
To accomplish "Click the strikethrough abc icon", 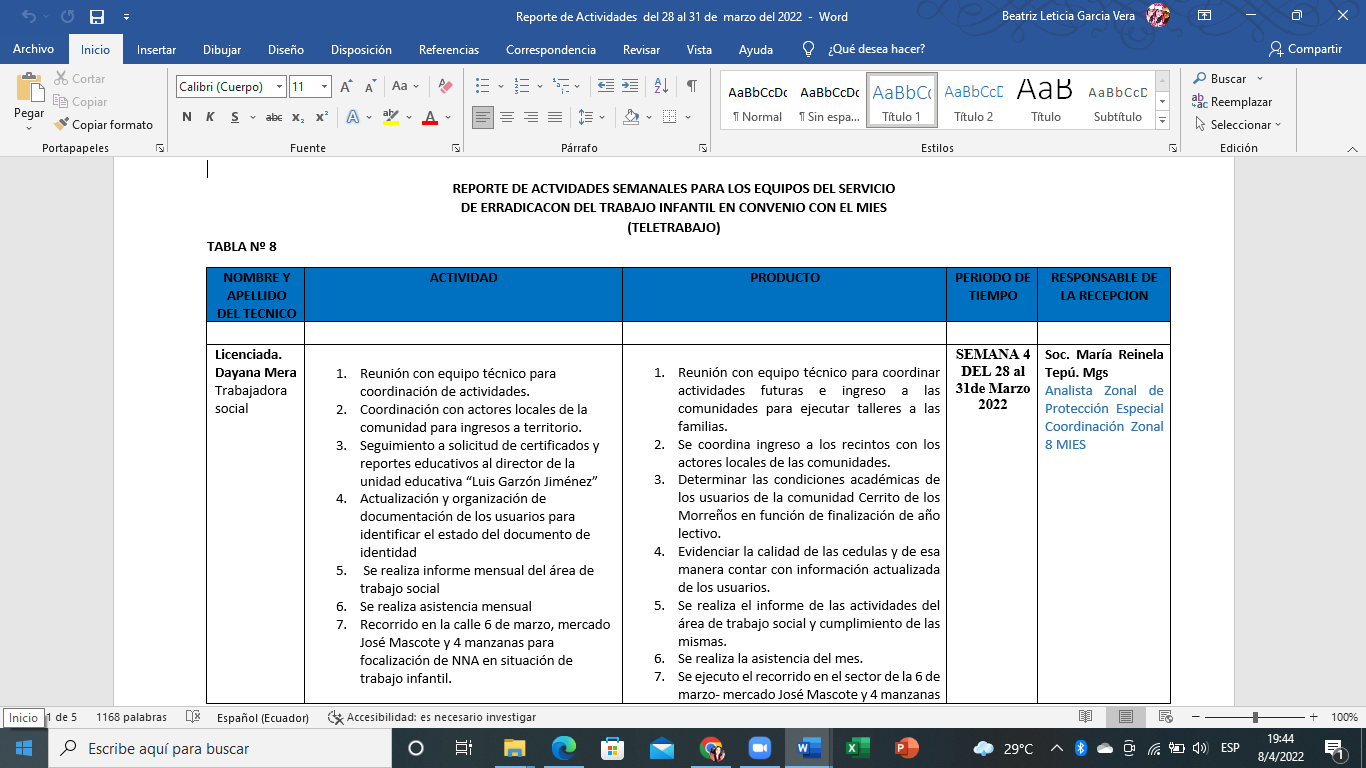I will click(273, 117).
